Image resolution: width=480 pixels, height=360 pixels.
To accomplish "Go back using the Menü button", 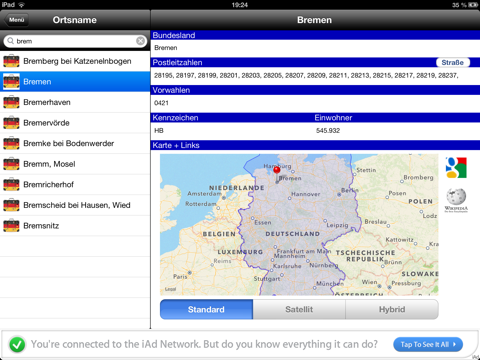I will pyautogui.click(x=16, y=20).
